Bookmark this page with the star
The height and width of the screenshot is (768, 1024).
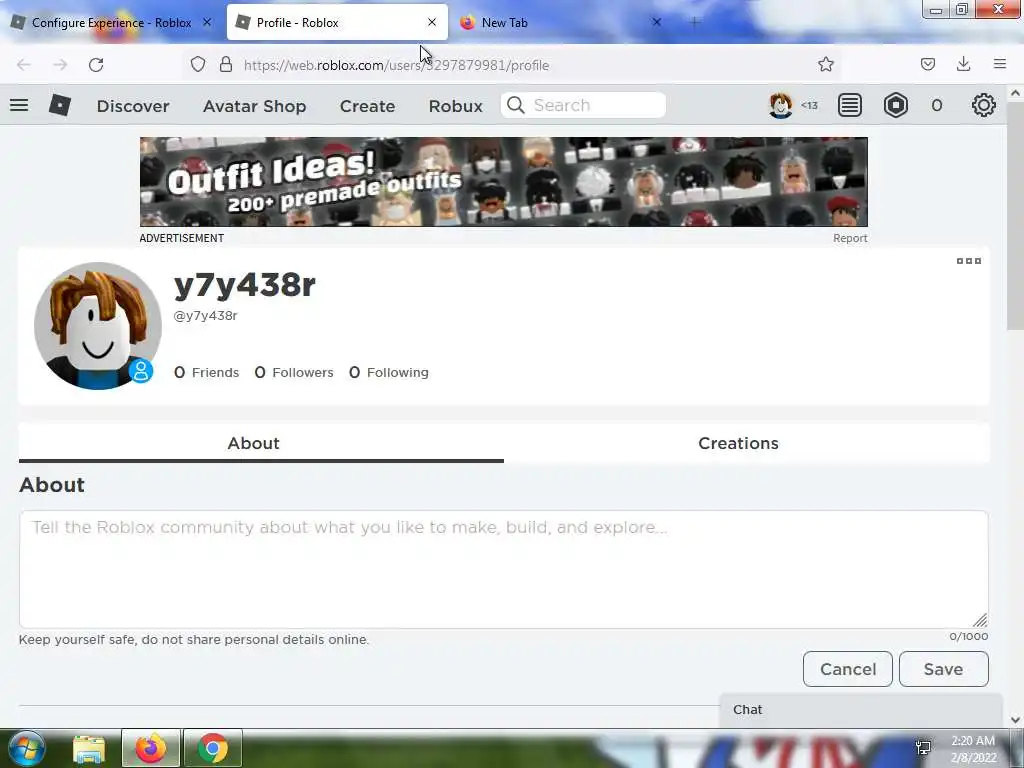tap(825, 64)
